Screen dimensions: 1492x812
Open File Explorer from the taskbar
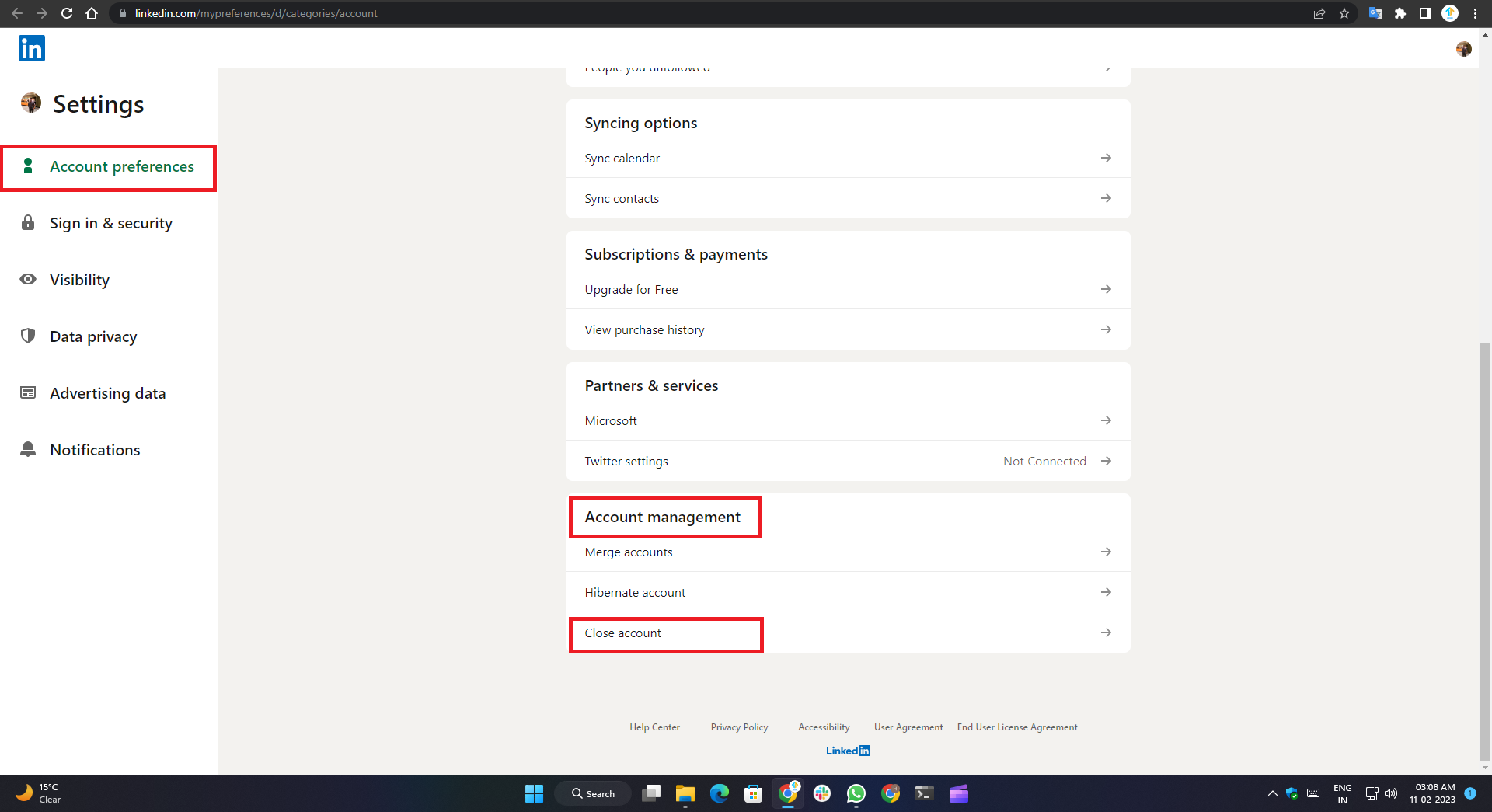pyautogui.click(x=685, y=793)
